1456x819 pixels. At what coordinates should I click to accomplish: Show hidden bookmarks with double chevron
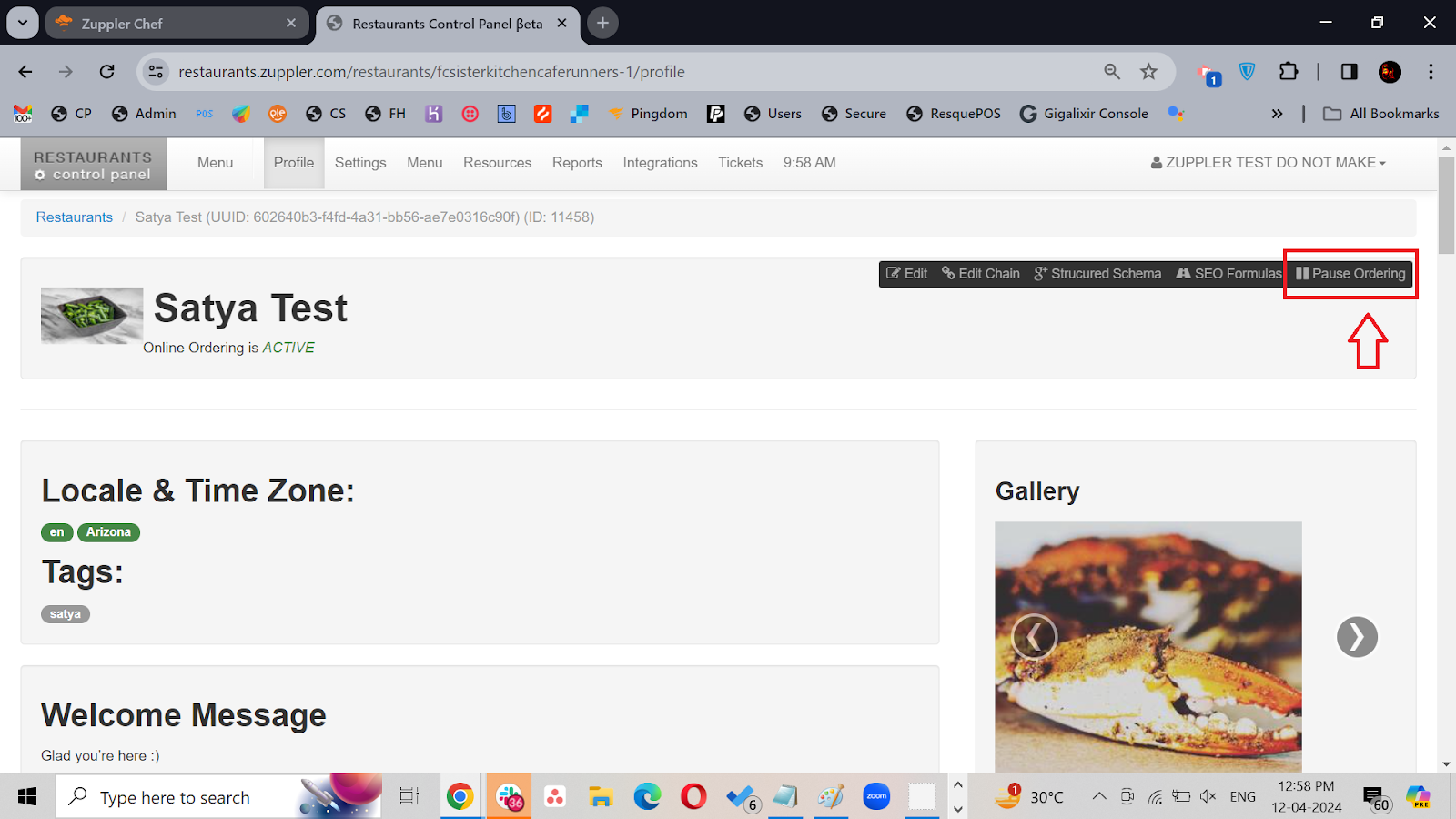(1277, 114)
